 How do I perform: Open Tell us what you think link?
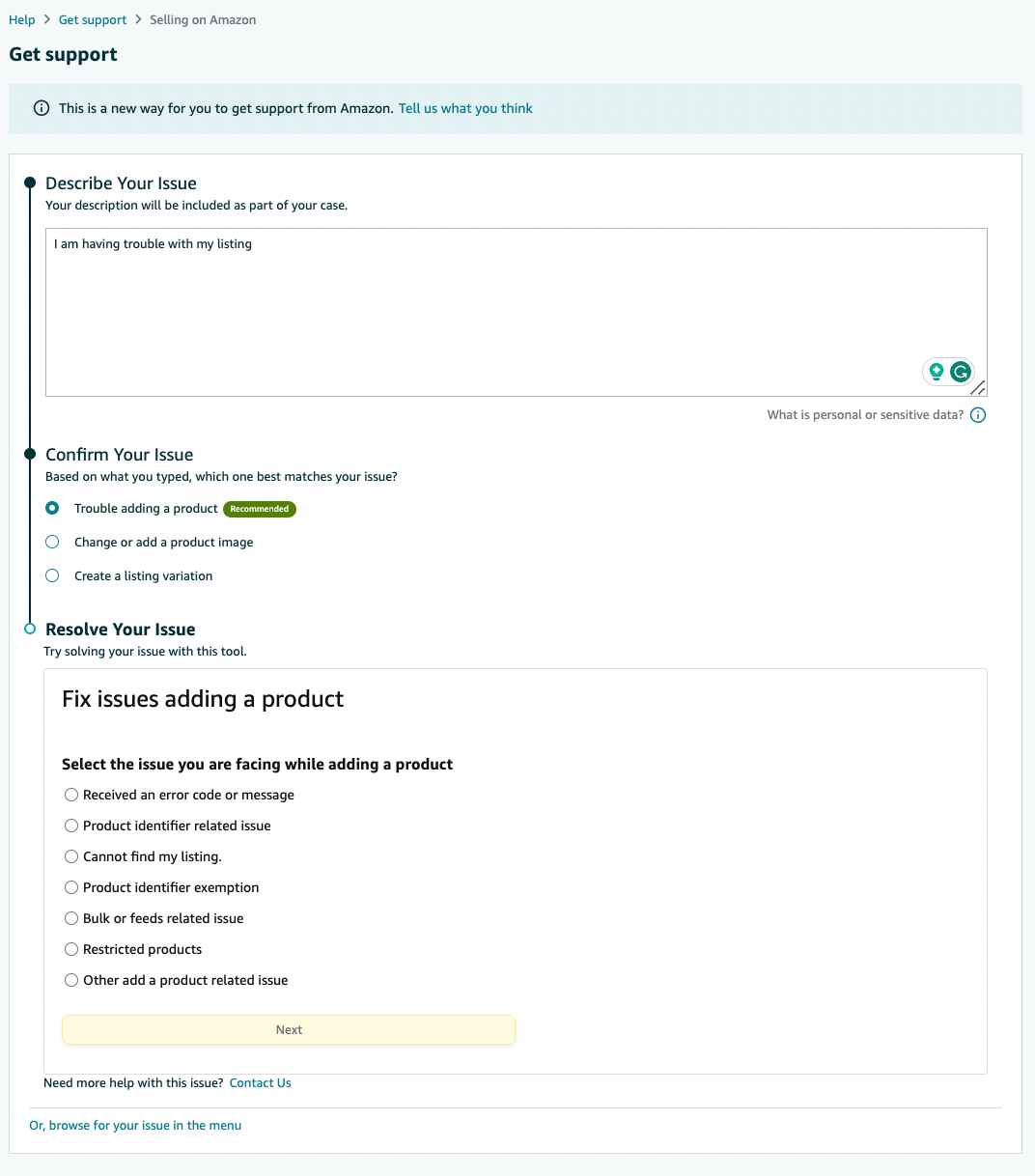(465, 108)
